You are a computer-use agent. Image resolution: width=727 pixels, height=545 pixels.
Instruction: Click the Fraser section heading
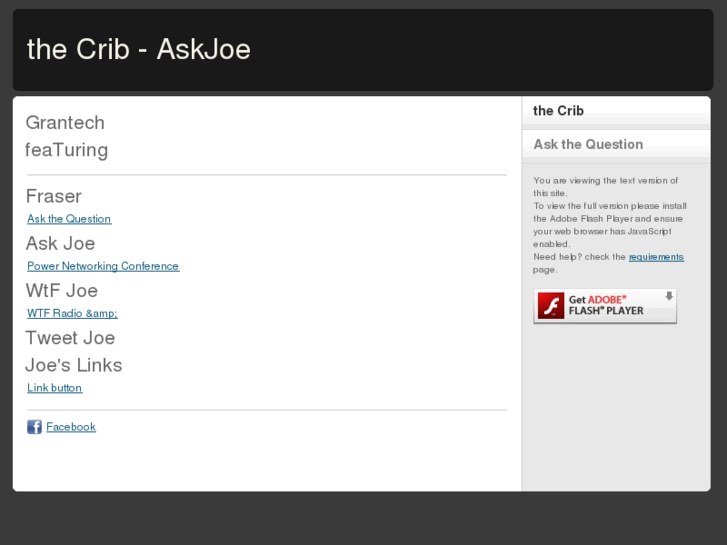click(54, 196)
